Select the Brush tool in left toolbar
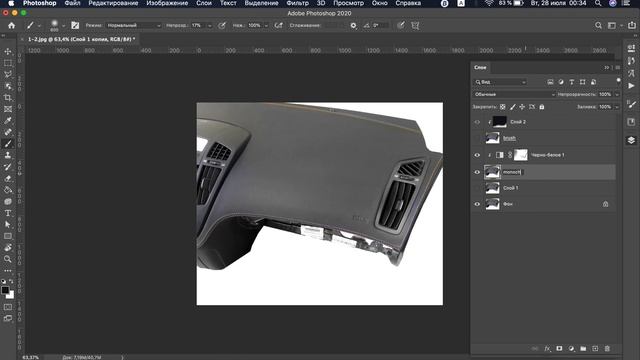The width and height of the screenshot is (640, 360). [x=8, y=144]
